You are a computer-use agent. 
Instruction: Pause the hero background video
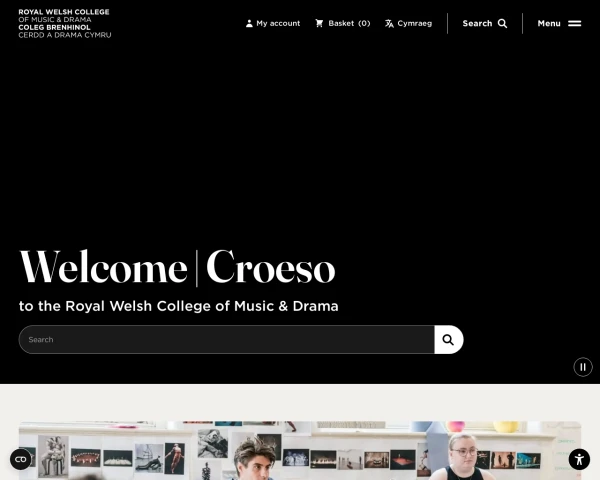click(583, 367)
